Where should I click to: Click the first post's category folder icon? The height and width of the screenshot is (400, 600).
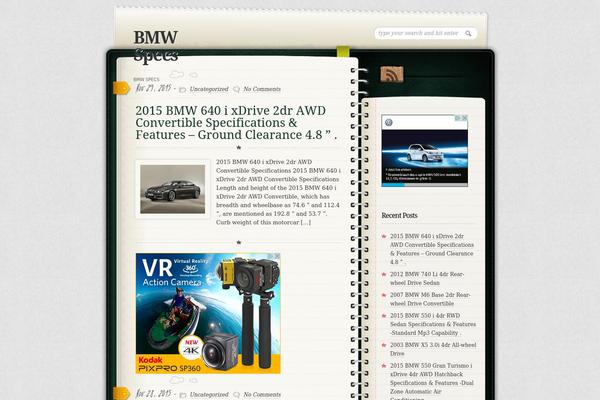183,90
